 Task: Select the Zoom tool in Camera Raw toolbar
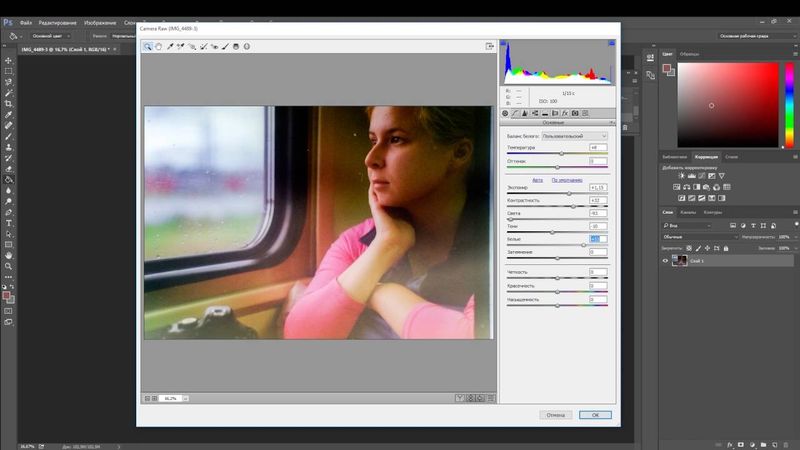pyautogui.click(x=147, y=46)
